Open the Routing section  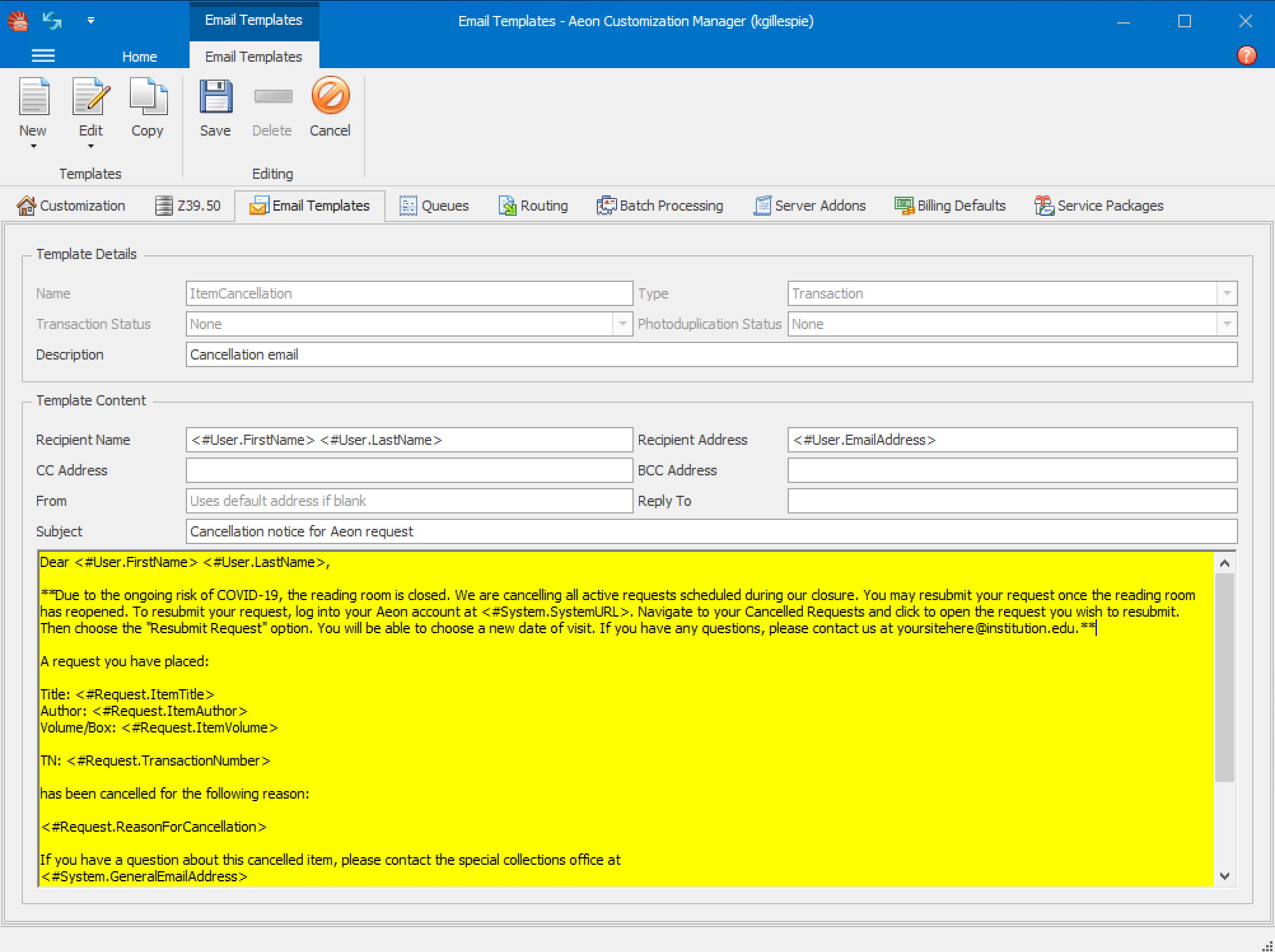[533, 205]
